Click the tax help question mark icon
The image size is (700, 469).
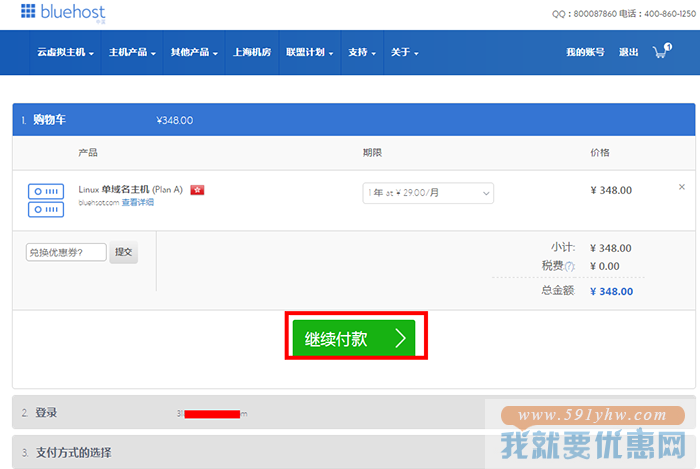[x=570, y=266]
